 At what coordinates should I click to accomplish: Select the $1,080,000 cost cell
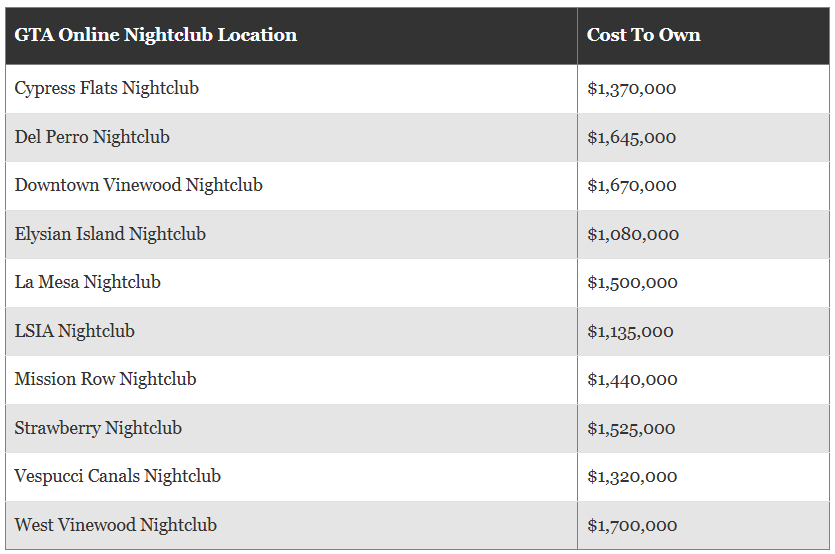click(633, 235)
